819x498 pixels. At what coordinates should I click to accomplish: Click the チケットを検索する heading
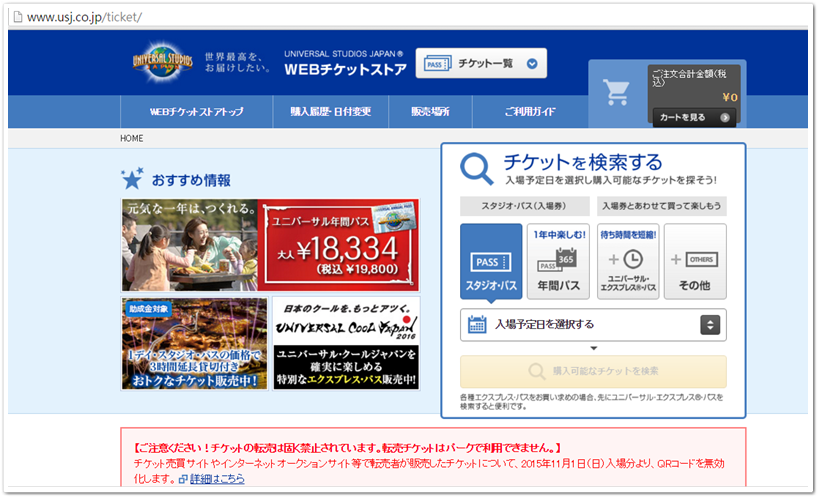coord(582,162)
